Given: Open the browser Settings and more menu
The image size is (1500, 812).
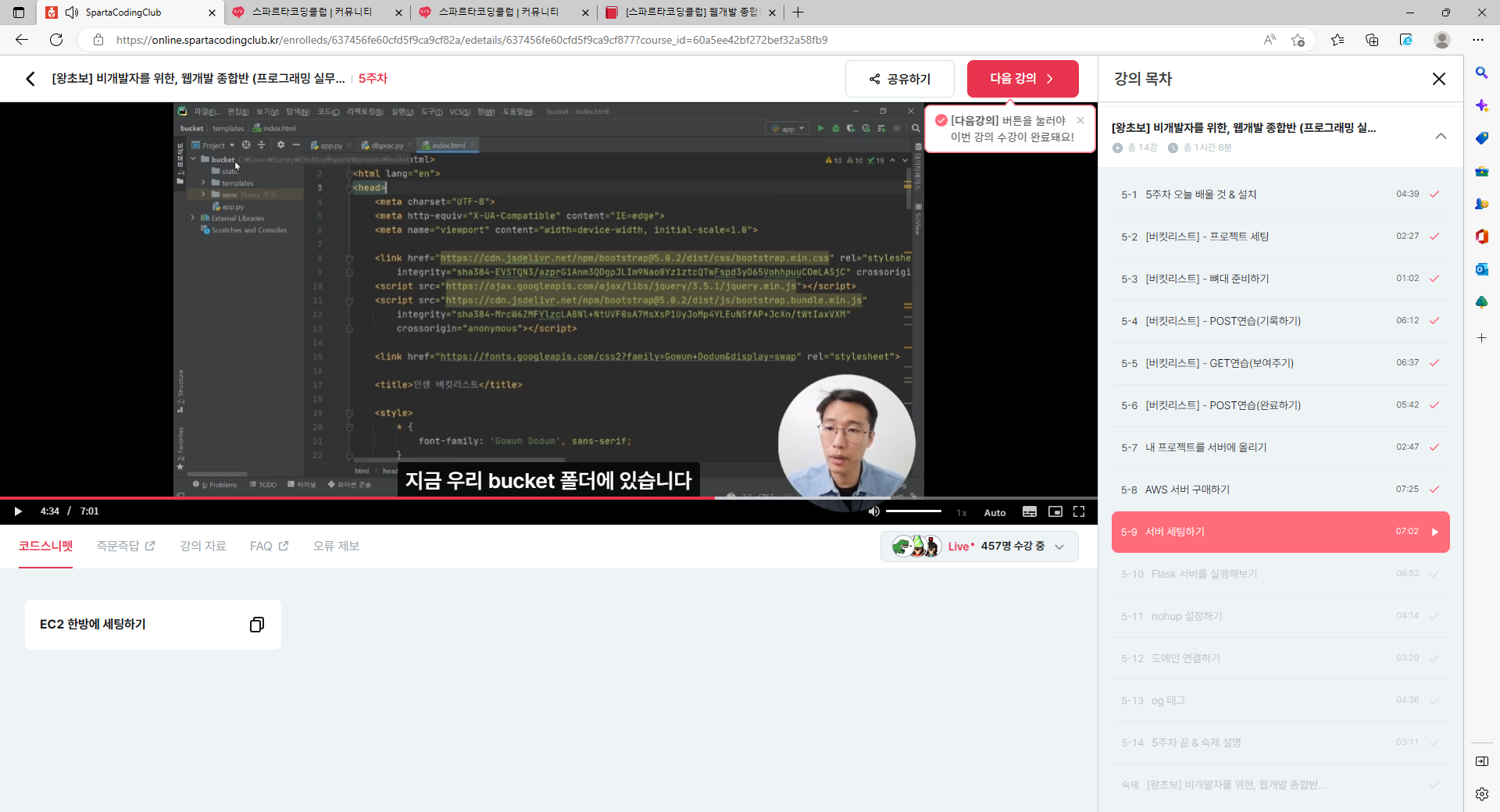Looking at the screenshot, I should click(1478, 40).
